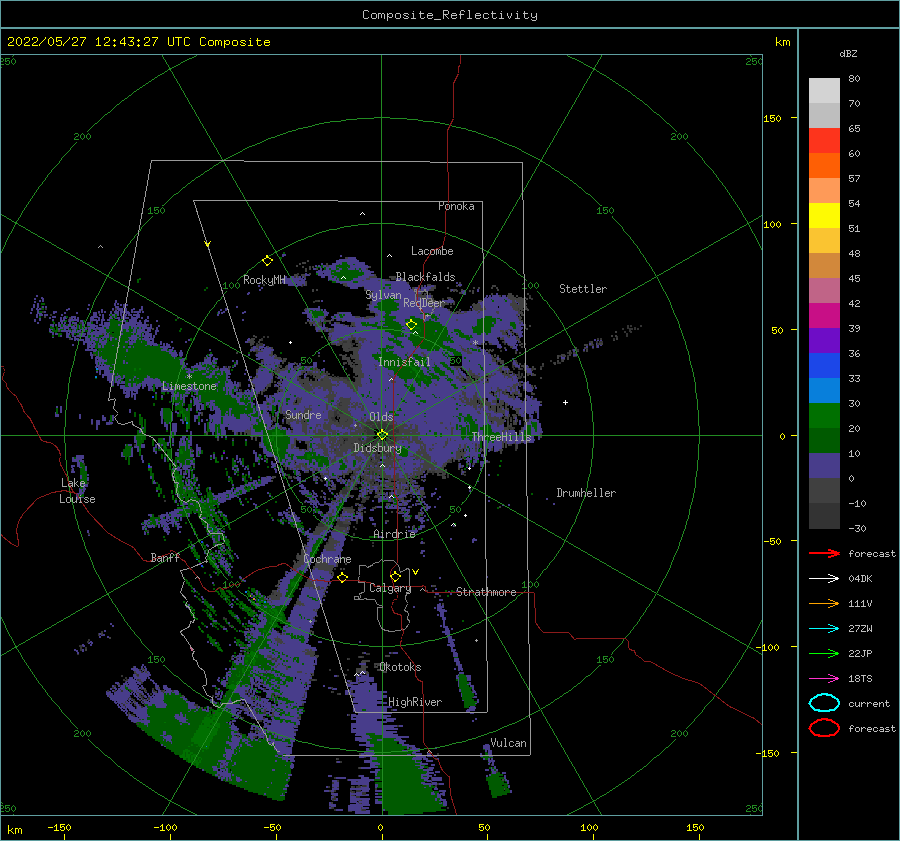Click the Calgary city label
This screenshot has height=841, width=900.
click(x=390, y=588)
